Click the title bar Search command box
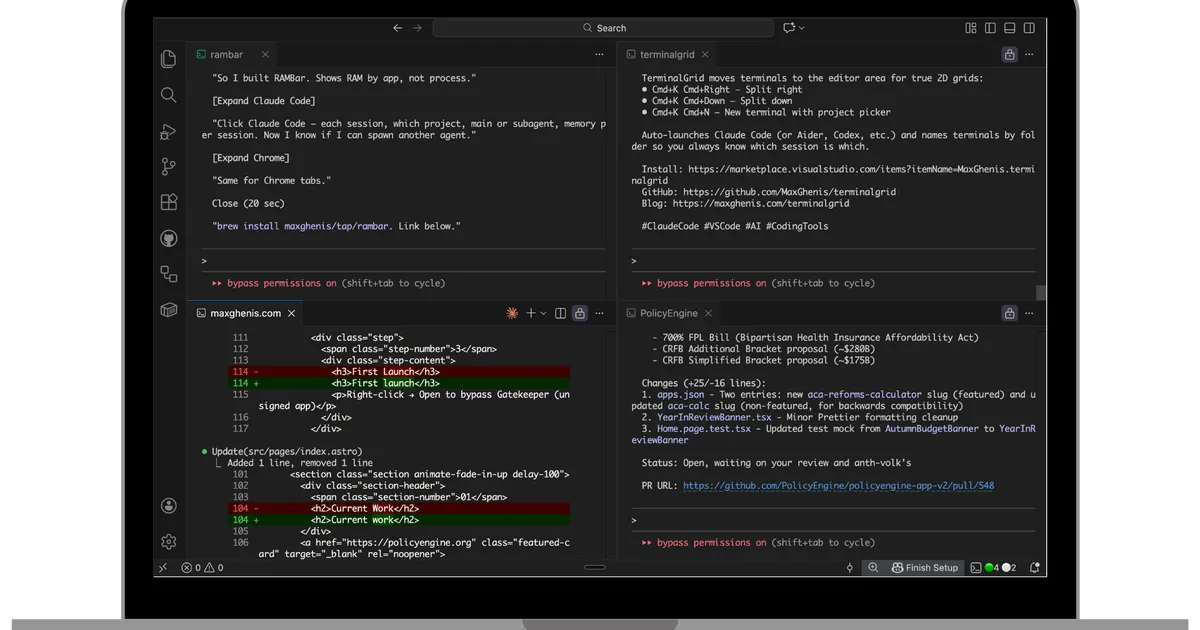 click(603, 28)
